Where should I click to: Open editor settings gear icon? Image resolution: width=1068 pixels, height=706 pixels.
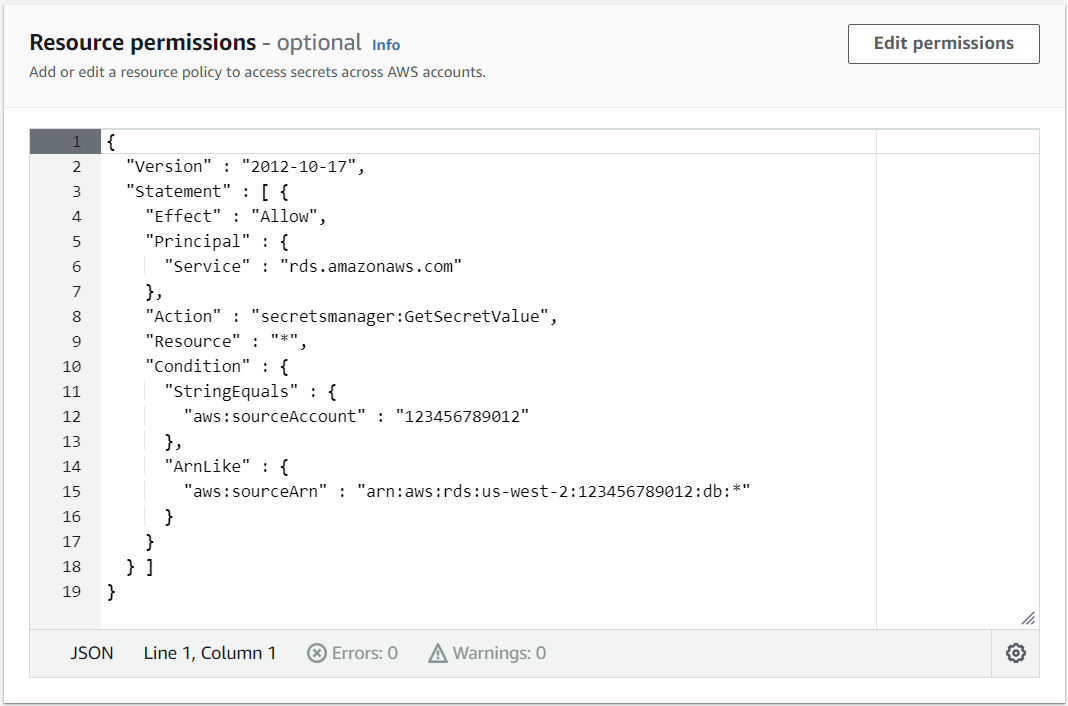tap(1015, 653)
